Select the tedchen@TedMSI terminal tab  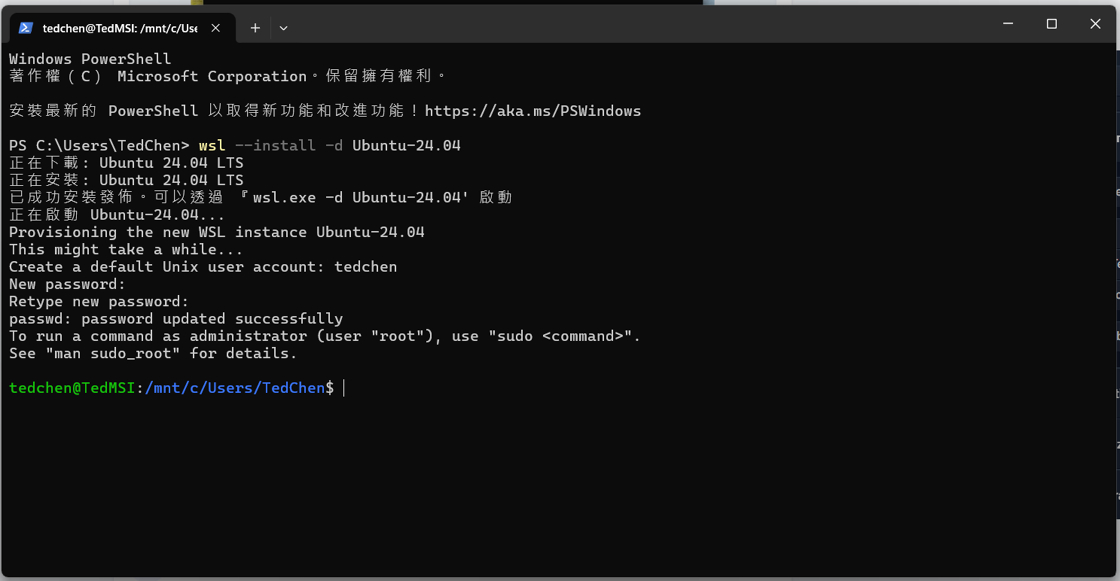point(119,28)
